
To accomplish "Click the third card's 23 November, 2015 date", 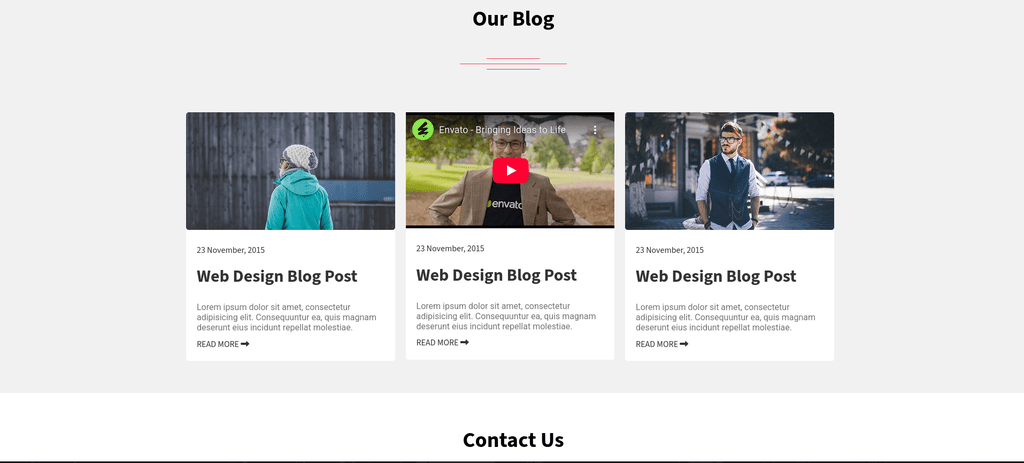I will [x=669, y=250].
